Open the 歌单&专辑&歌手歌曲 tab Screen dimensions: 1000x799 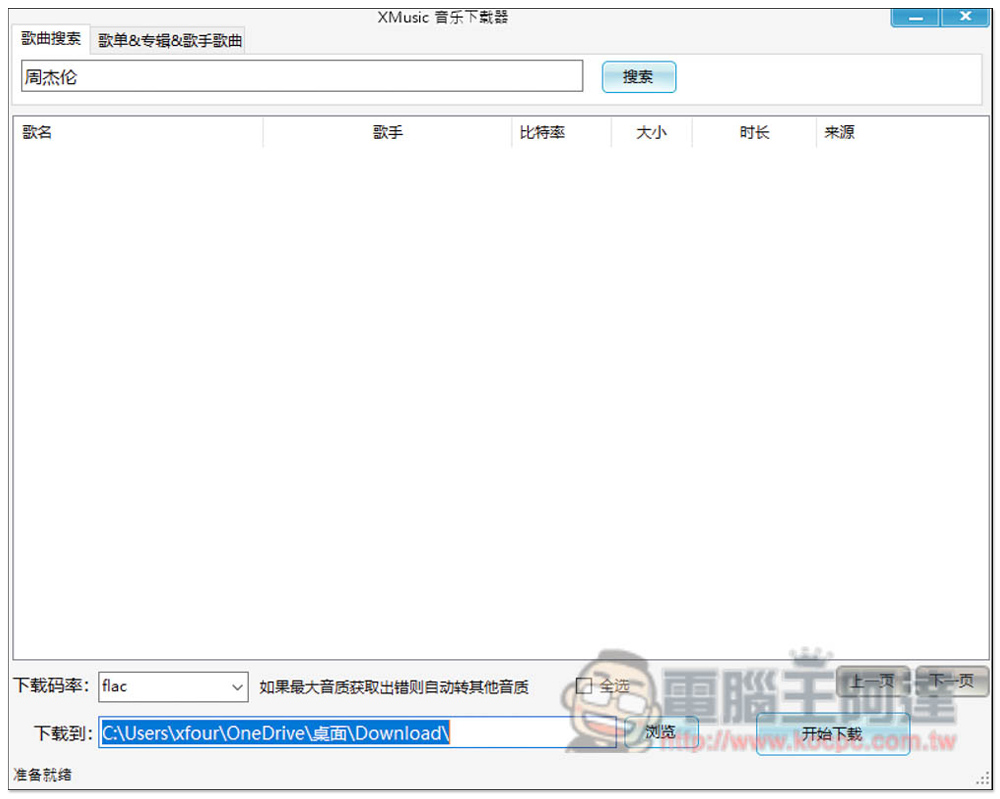(x=169, y=41)
